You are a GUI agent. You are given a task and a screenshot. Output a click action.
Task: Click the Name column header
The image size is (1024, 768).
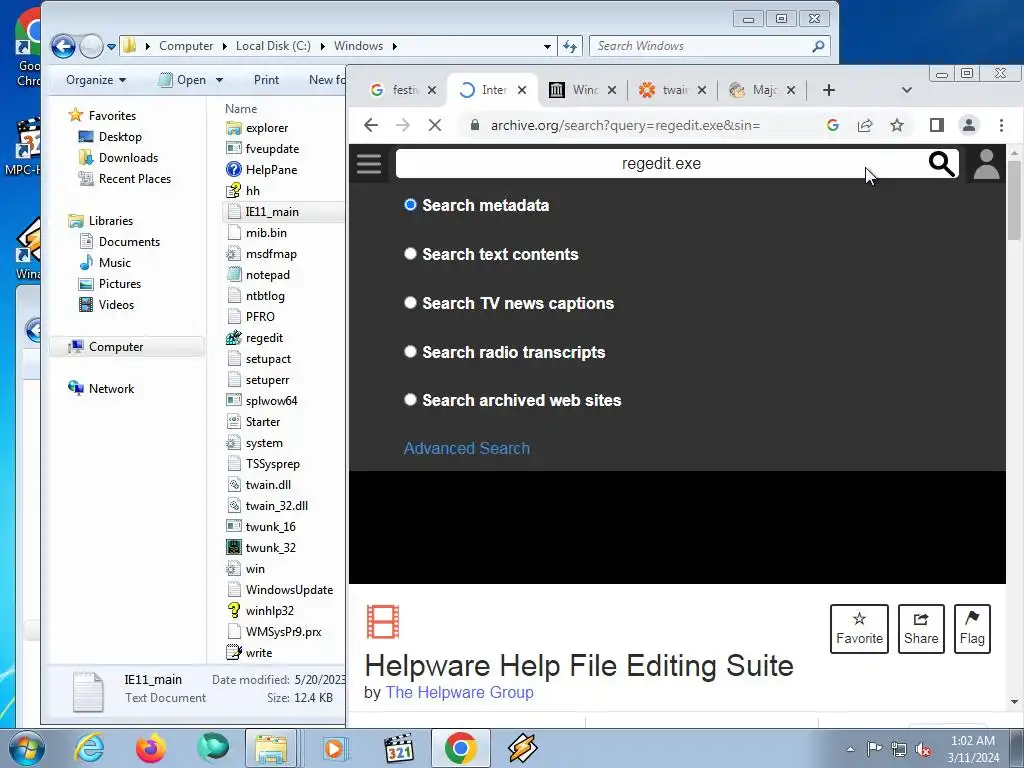(241, 109)
